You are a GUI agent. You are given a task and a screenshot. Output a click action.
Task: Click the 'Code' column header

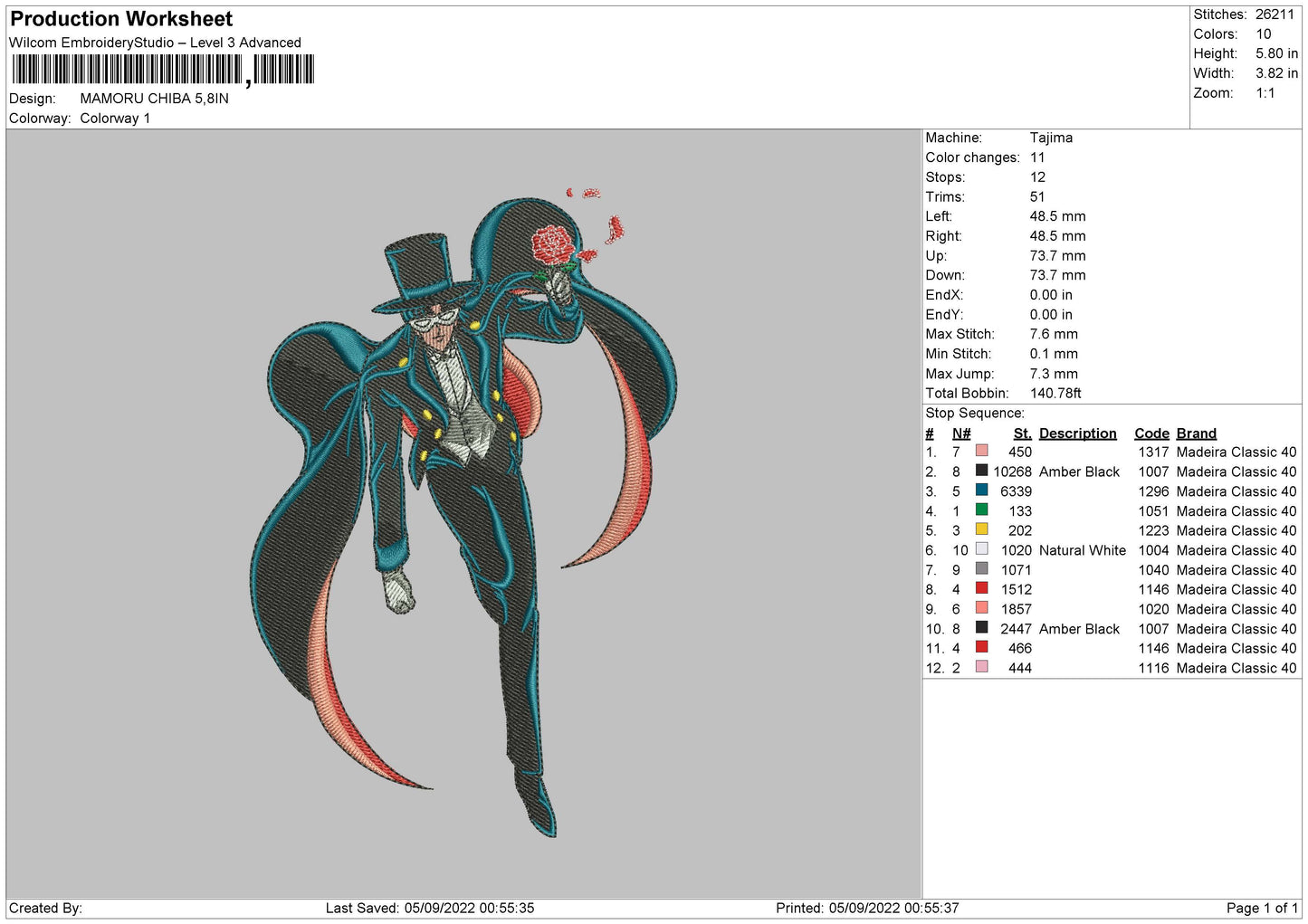click(x=1151, y=433)
